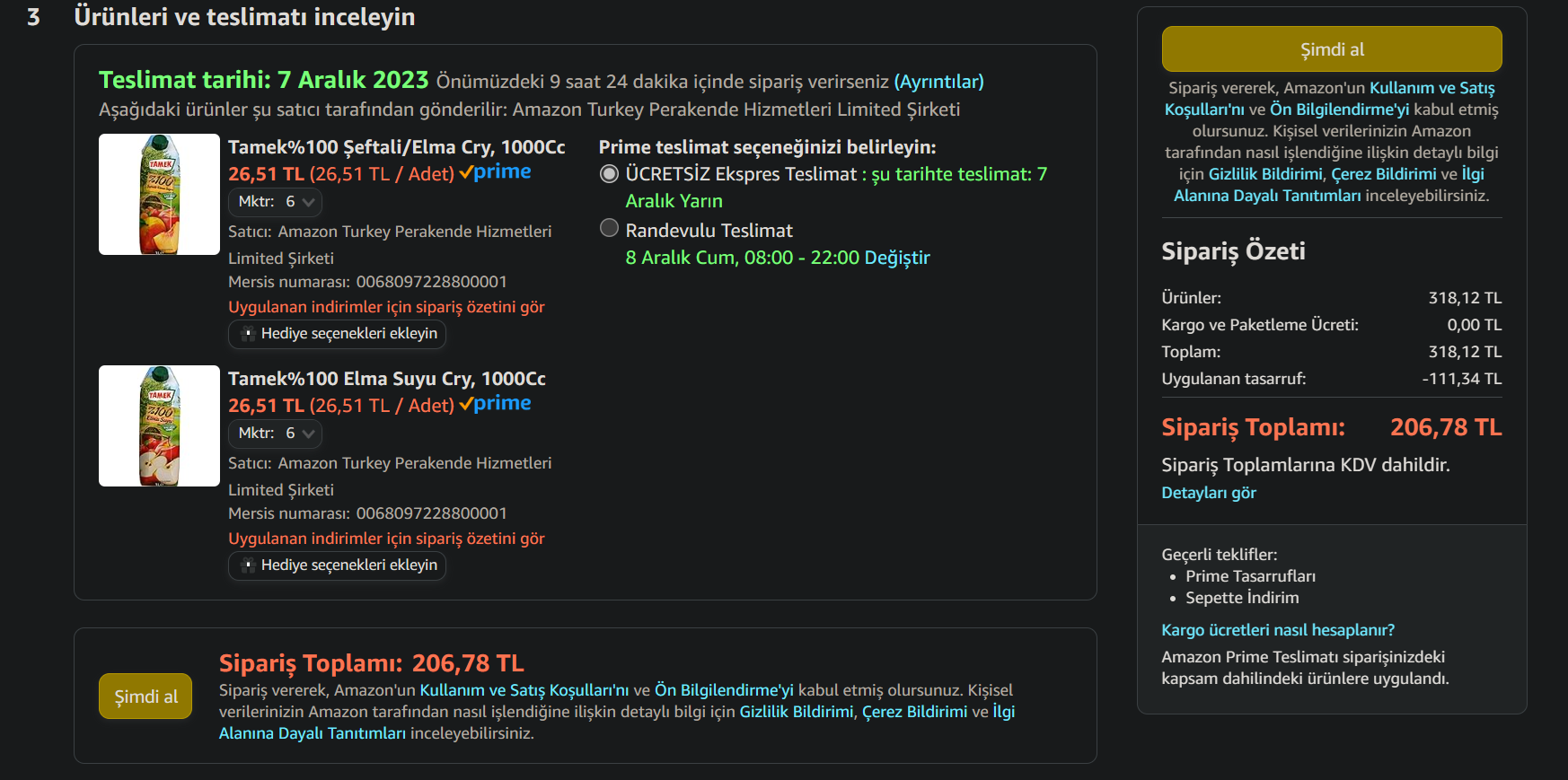
Task: Click the Şeftali/Elma price 26,51 TL
Action: tap(266, 174)
